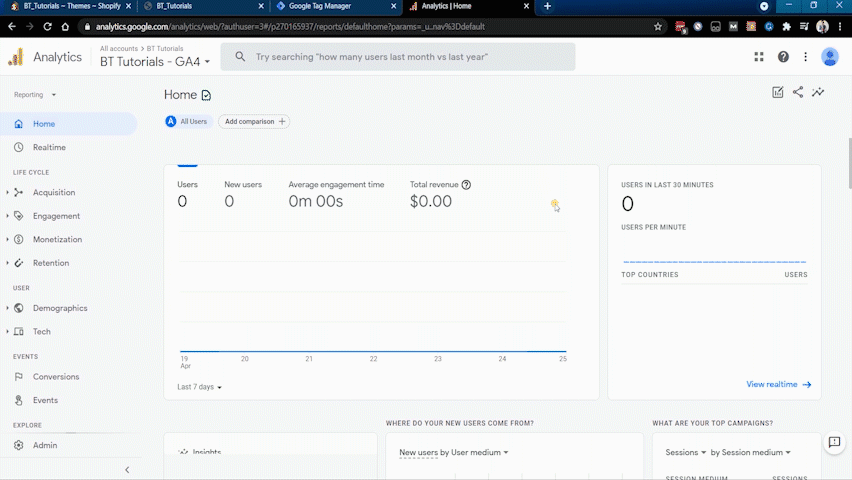This screenshot has height=480, width=852.
Task: Select Home in the sidebar
Action: (x=68, y=124)
